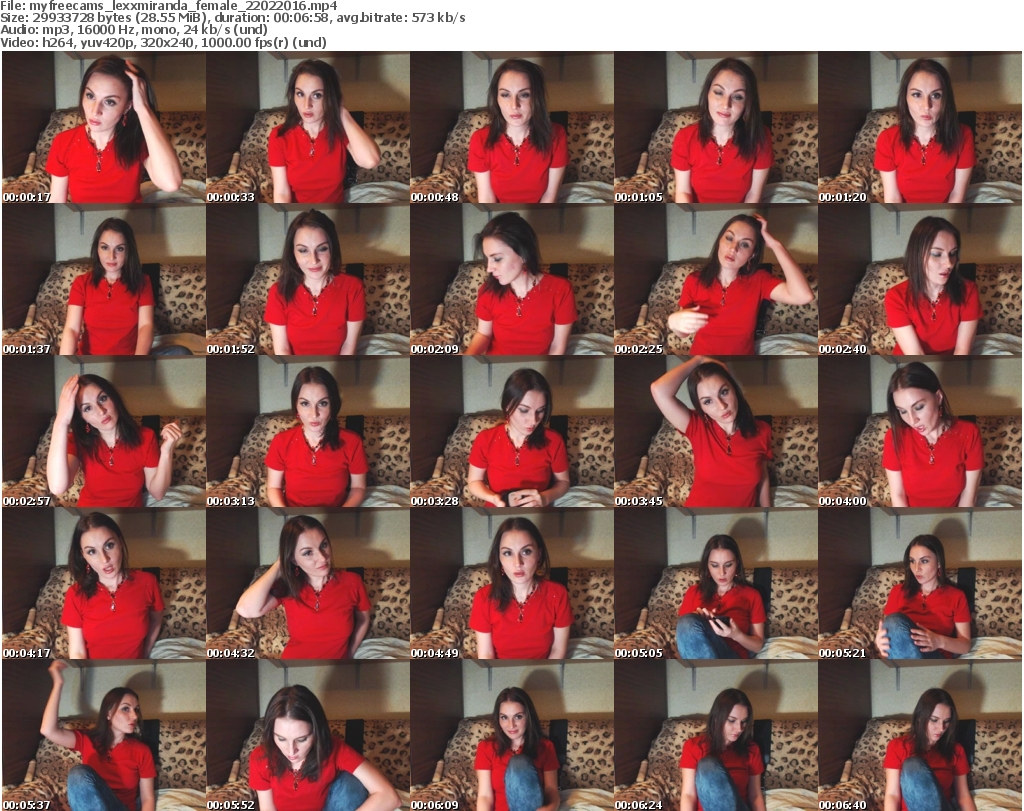Pick the preview frame at 00:04:49
This screenshot has height=811, width=1024.
512,584
